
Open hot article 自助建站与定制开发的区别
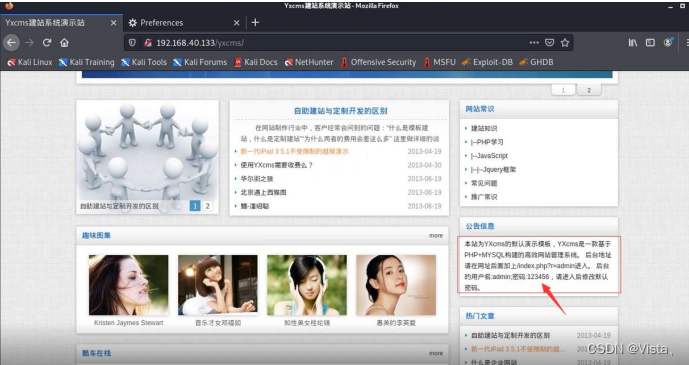pyautogui.click(x=510, y=335)
